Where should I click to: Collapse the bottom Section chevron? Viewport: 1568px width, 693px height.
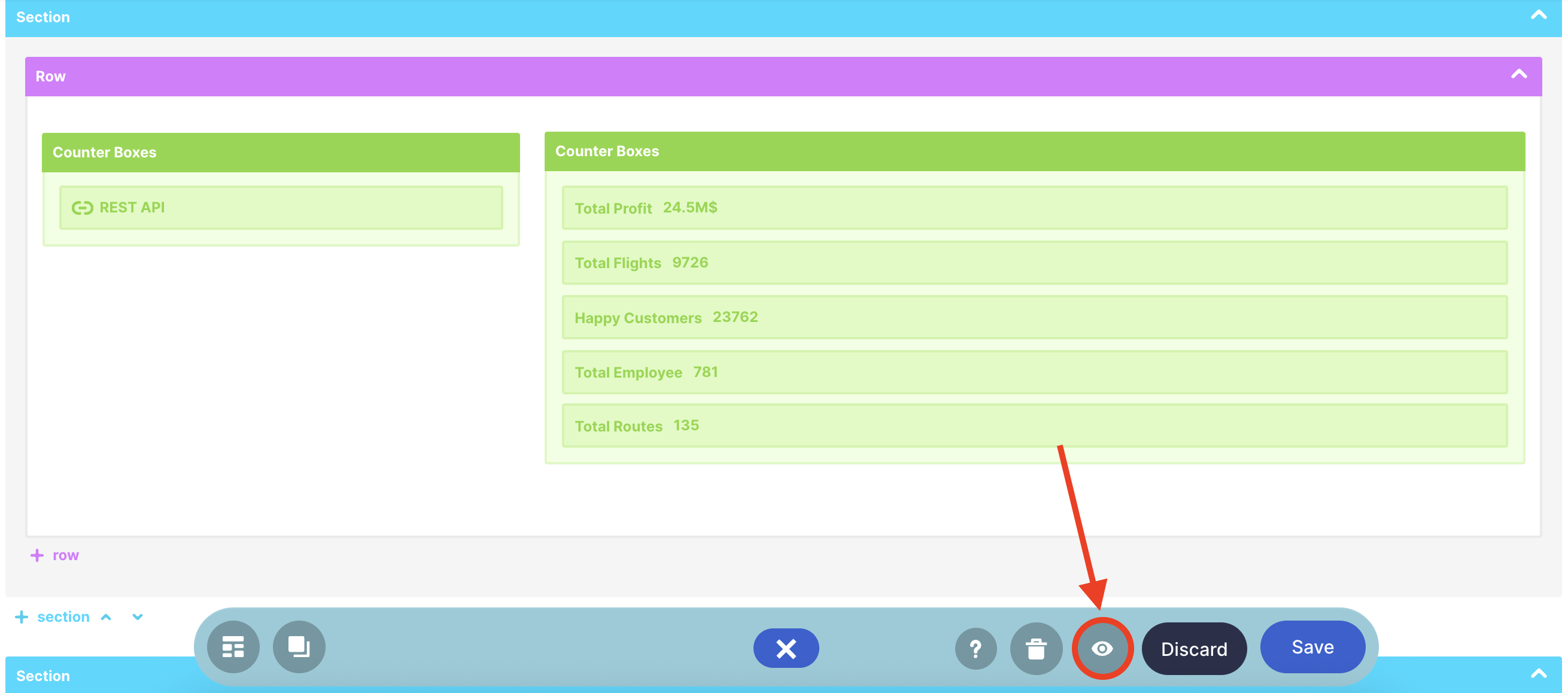[x=1538, y=674]
